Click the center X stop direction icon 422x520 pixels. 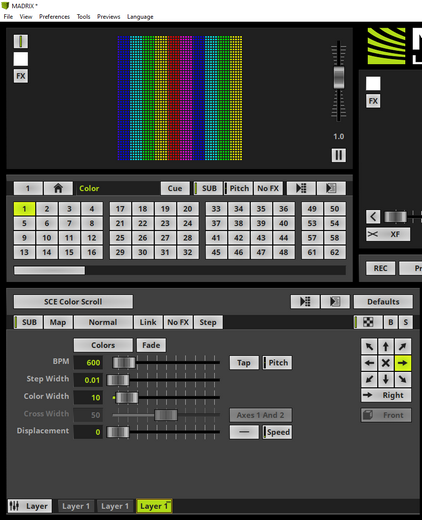386,363
